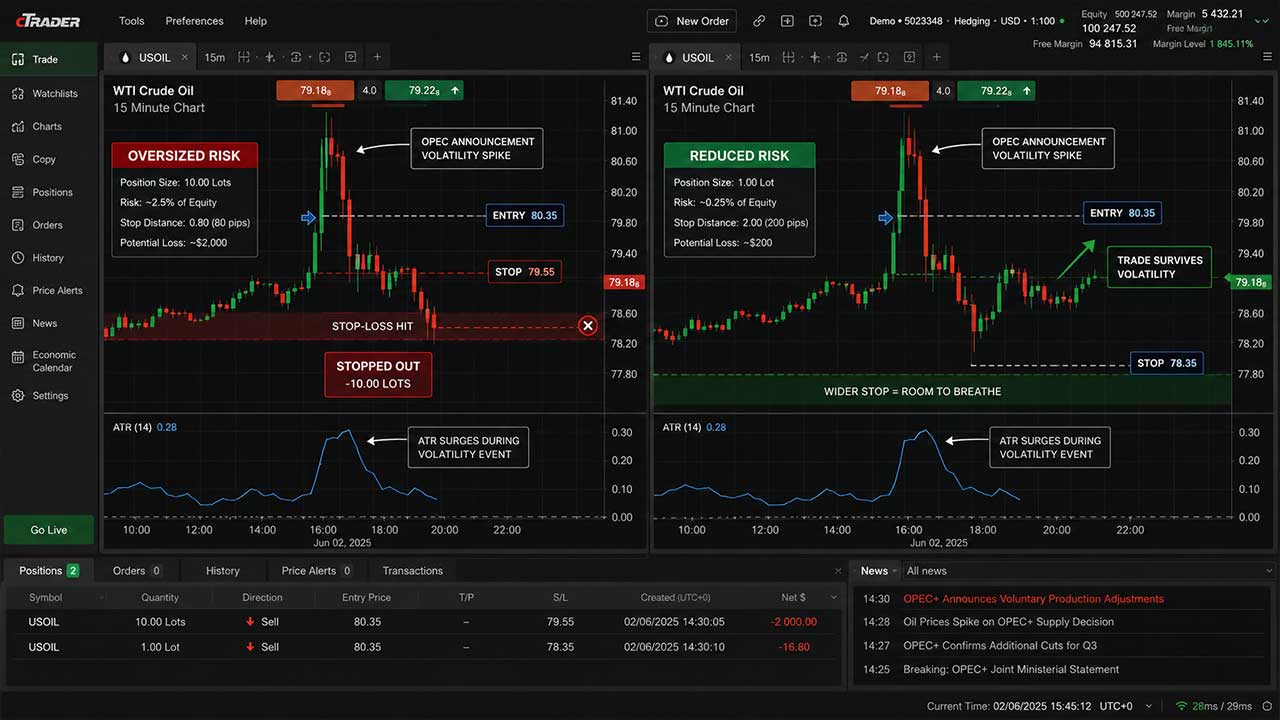Viewport: 1280px width, 720px height.
Task: Sell at 79.18 on the Oversized Risk chart
Action: (315, 91)
